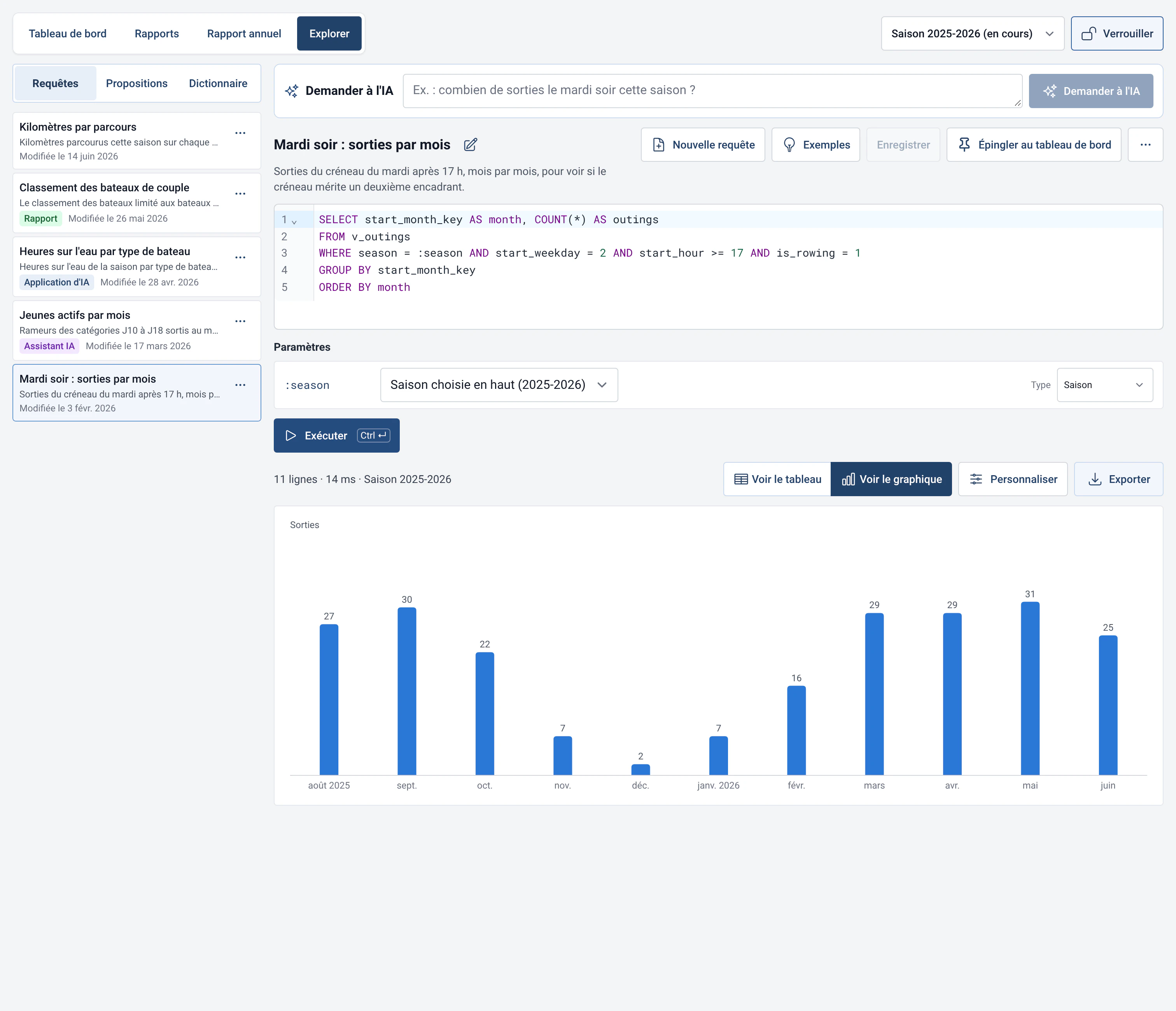This screenshot has height=1011, width=1176.
Task: Click the déc. bar showing 2
Action: pos(640,769)
